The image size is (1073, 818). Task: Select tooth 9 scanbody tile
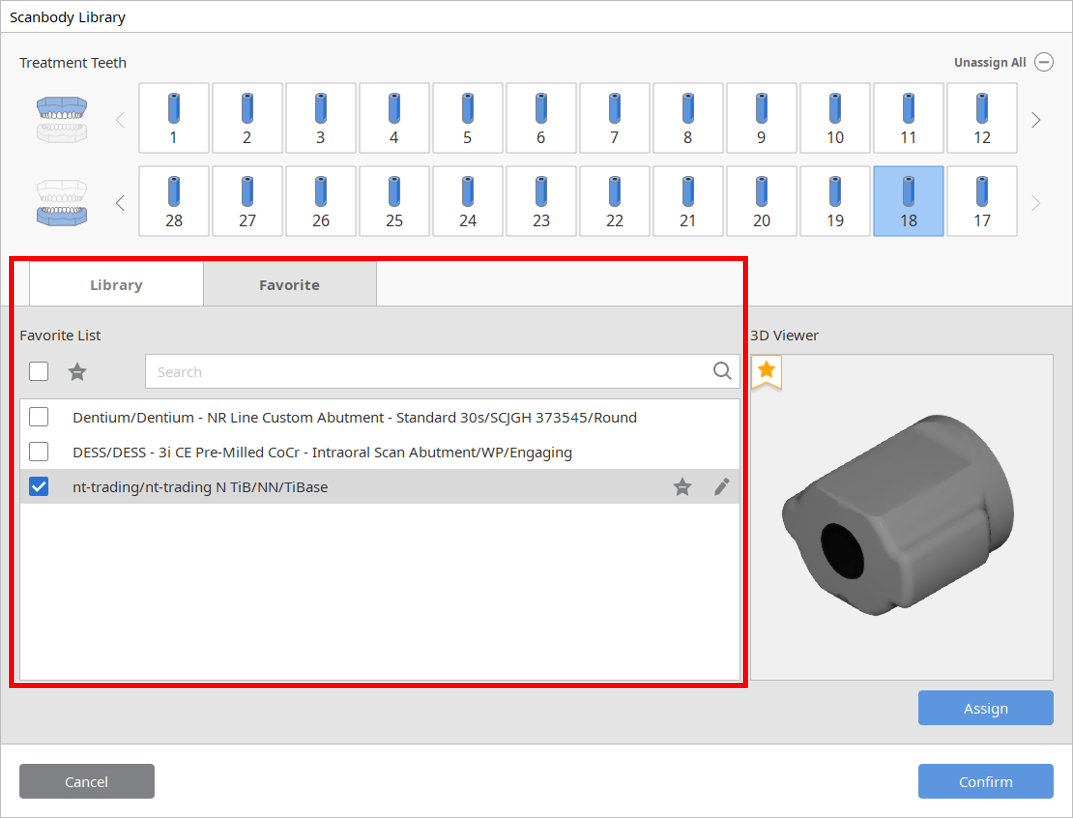coord(762,118)
